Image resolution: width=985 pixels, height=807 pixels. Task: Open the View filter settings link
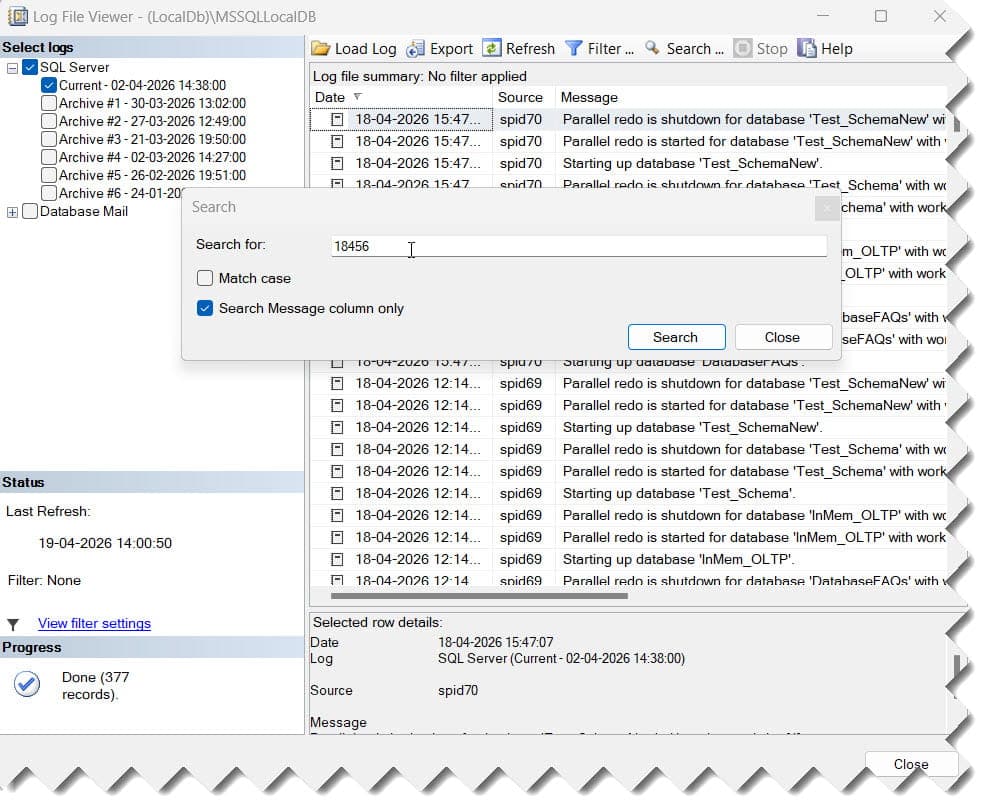click(93, 623)
